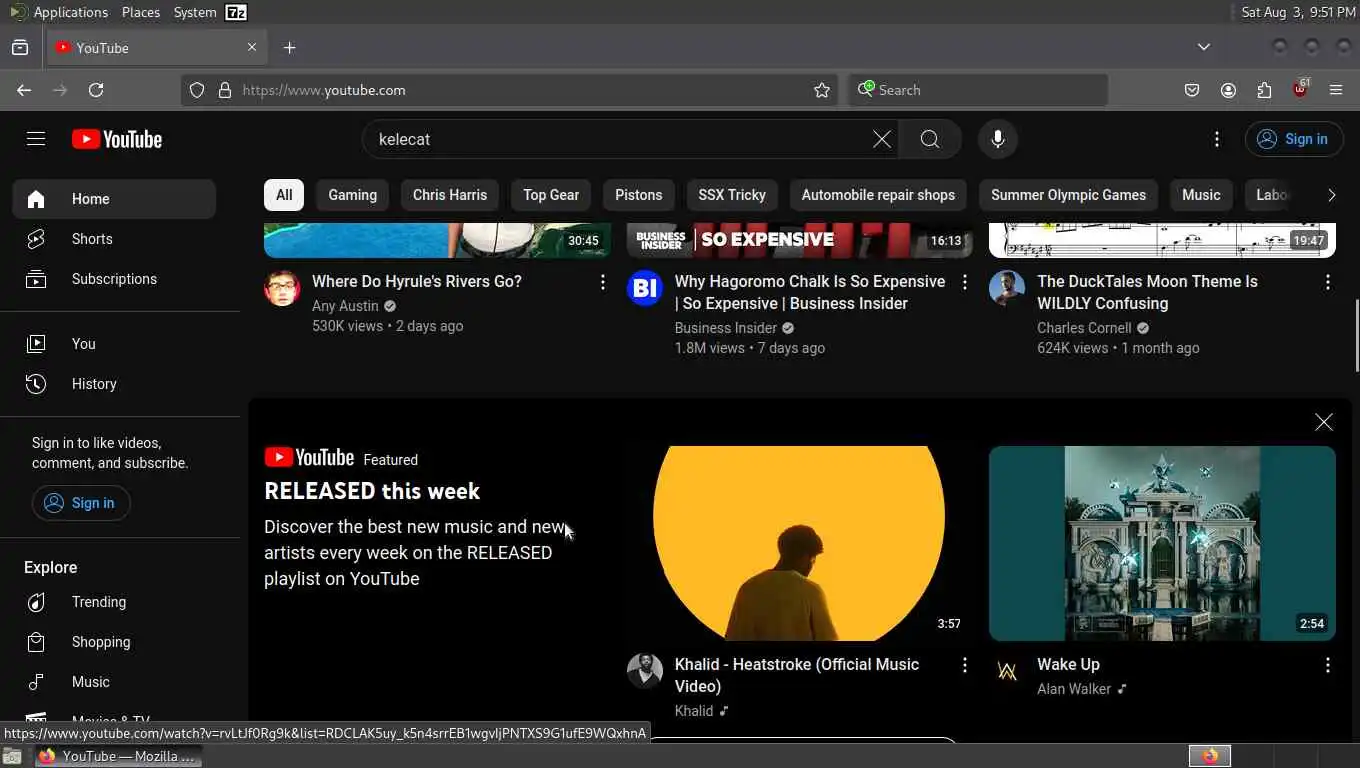Clear the search query with the X
Image resolution: width=1360 pixels, height=768 pixels.
882,139
